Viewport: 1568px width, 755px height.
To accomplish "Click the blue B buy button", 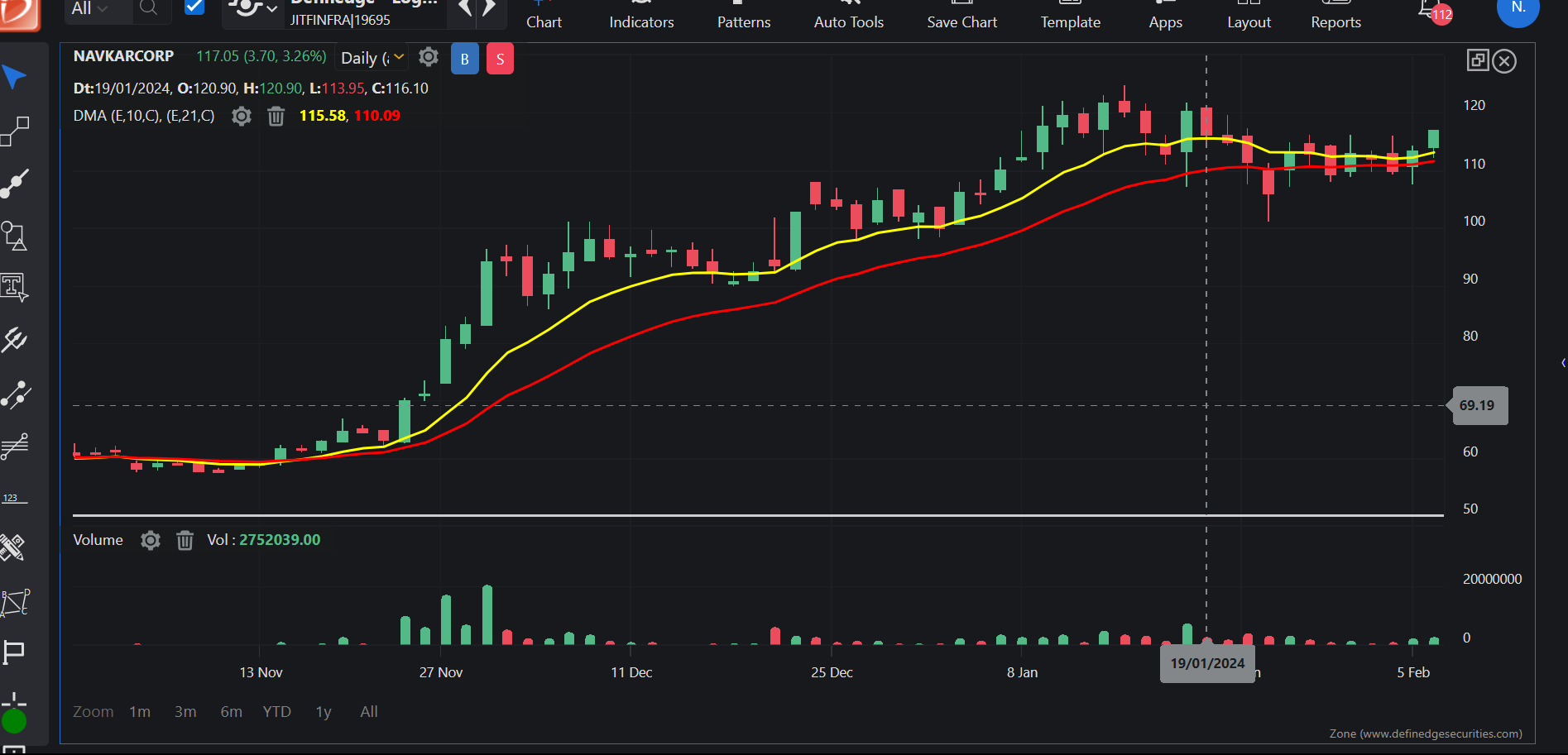I will (465, 59).
